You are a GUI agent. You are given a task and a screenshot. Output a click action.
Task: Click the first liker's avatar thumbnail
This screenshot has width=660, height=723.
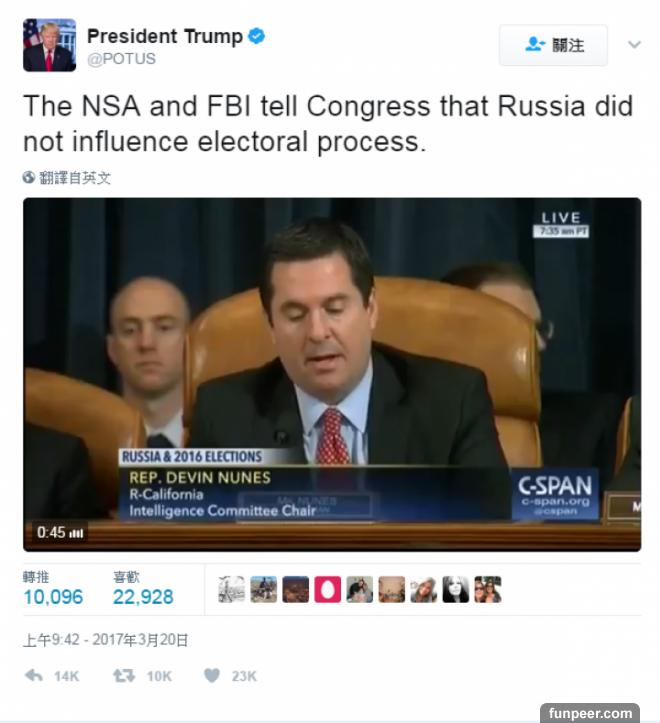(232, 589)
